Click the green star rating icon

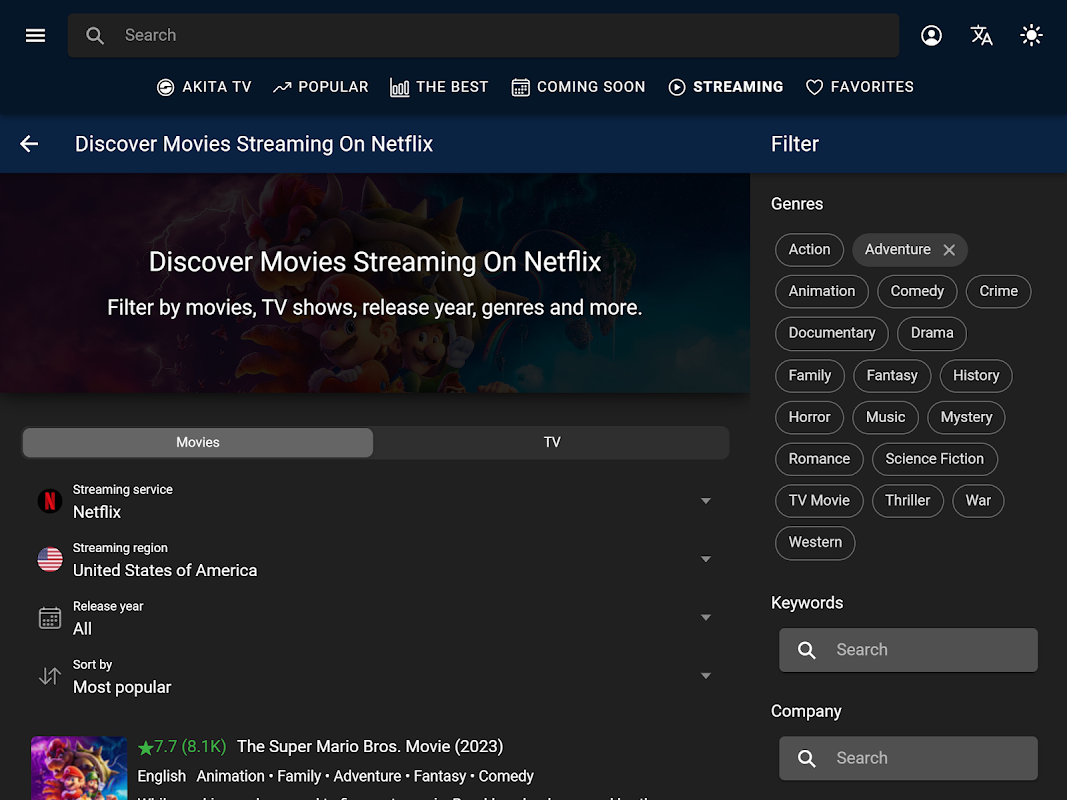pyautogui.click(x=145, y=748)
